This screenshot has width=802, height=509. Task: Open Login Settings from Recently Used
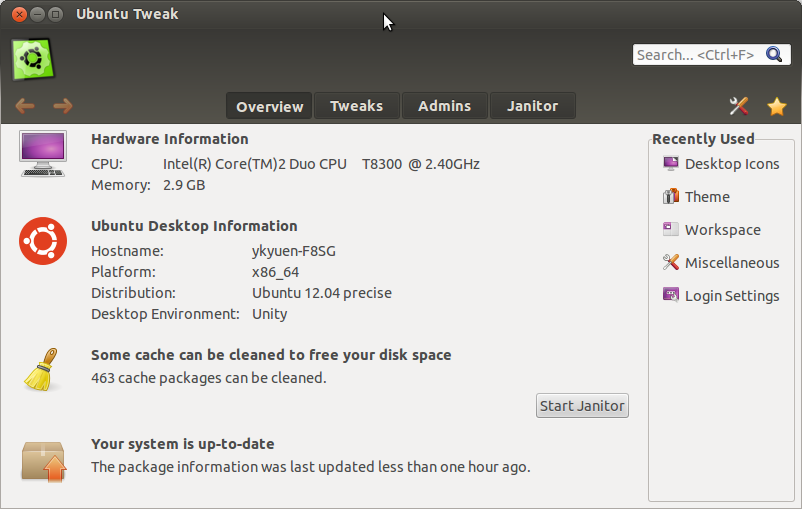pos(731,296)
